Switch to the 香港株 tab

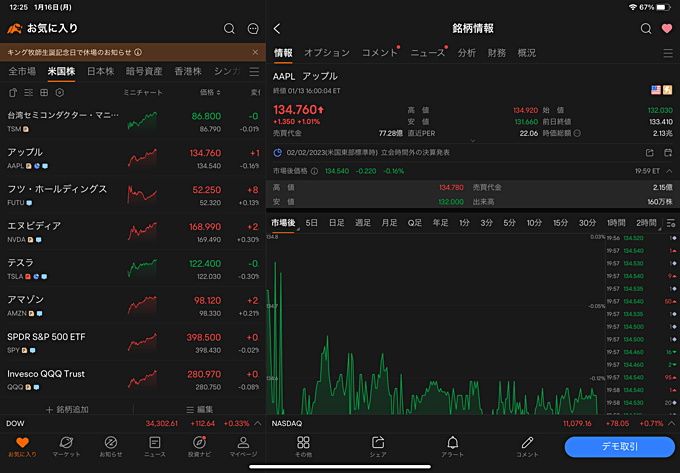188,72
